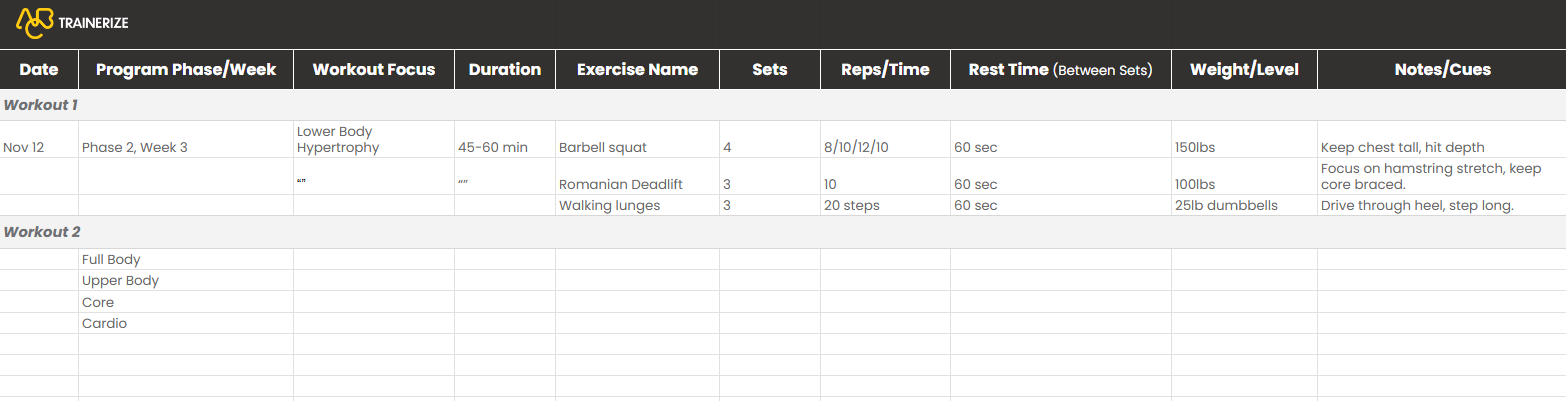Click the Nov 12 date cell
1566x401 pixels.
pos(39,139)
